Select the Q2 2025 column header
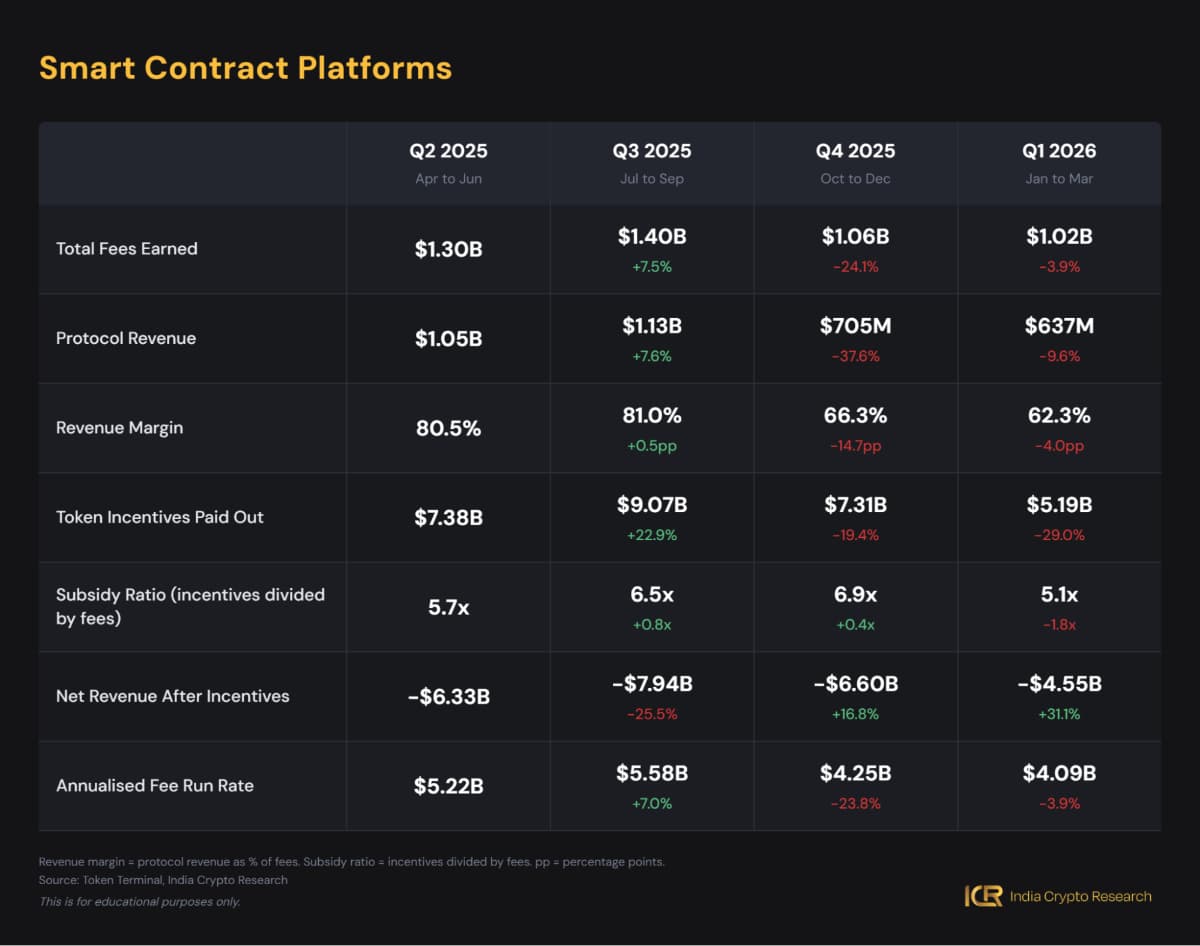 tap(448, 151)
